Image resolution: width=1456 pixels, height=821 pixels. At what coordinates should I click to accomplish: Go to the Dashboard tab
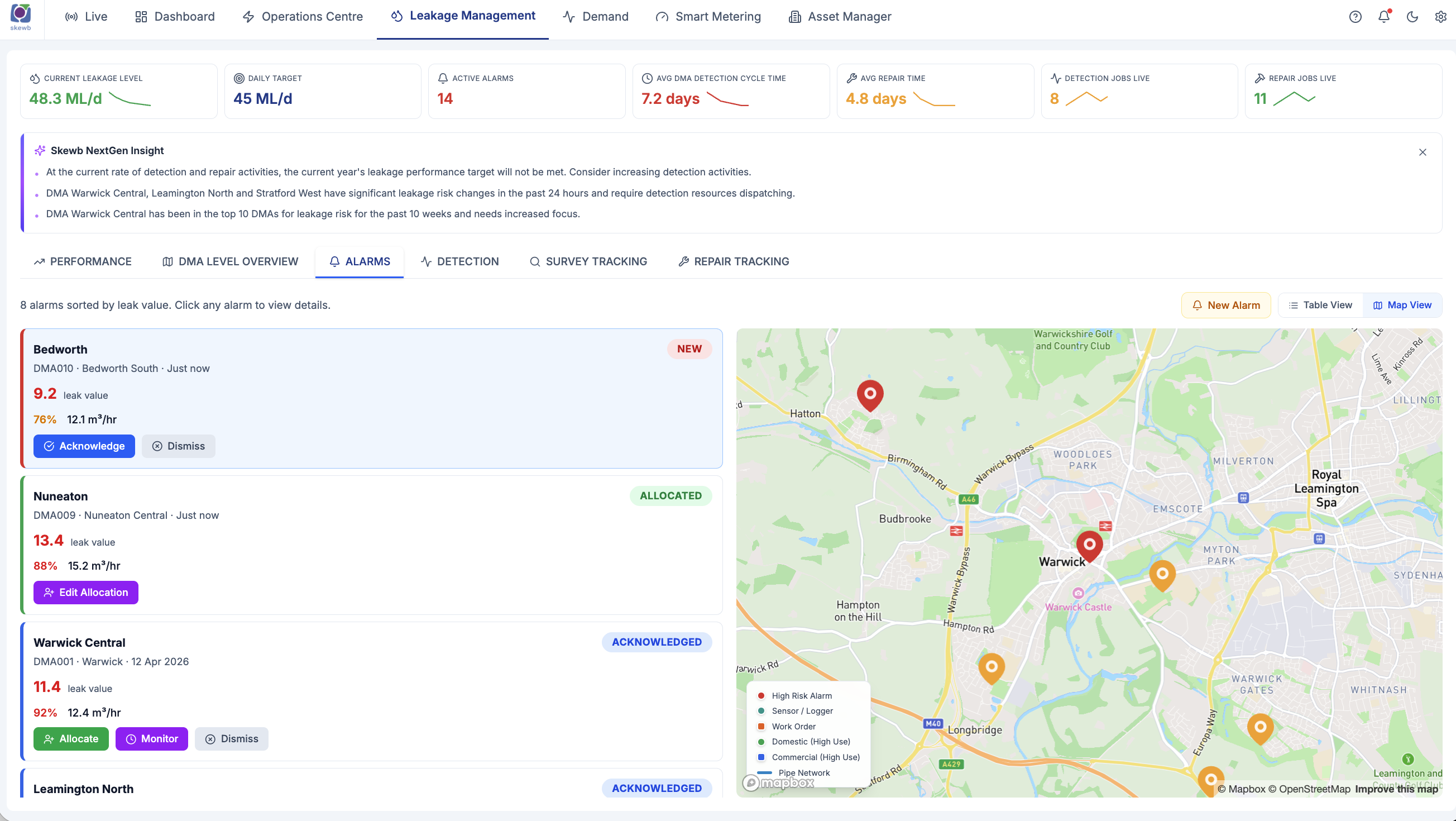175,17
